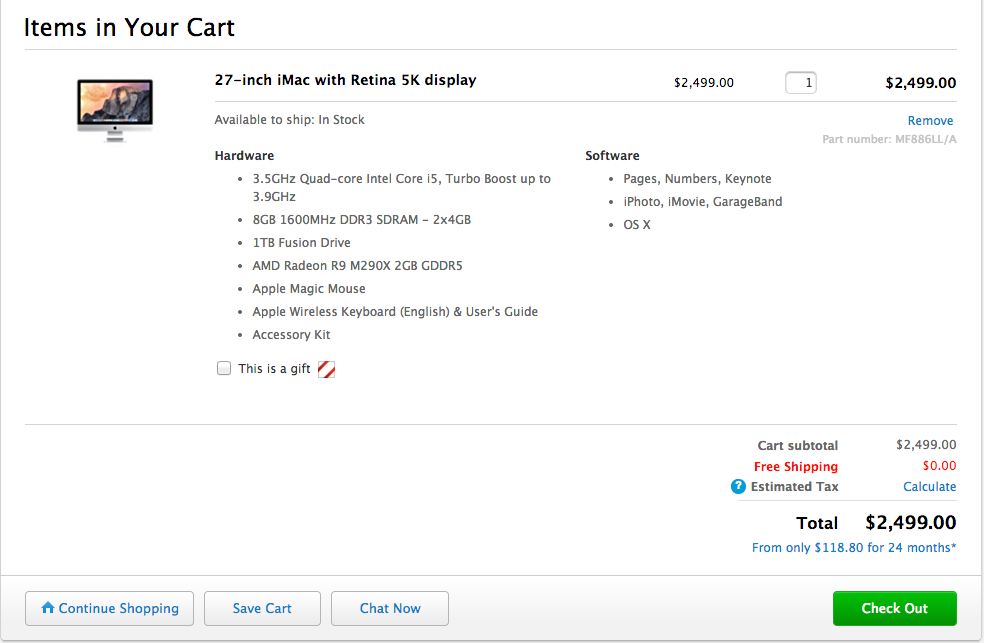984x643 pixels.
Task: Click 'Pages, Numbers, Keynote' software item
Action: pyautogui.click(x=697, y=179)
